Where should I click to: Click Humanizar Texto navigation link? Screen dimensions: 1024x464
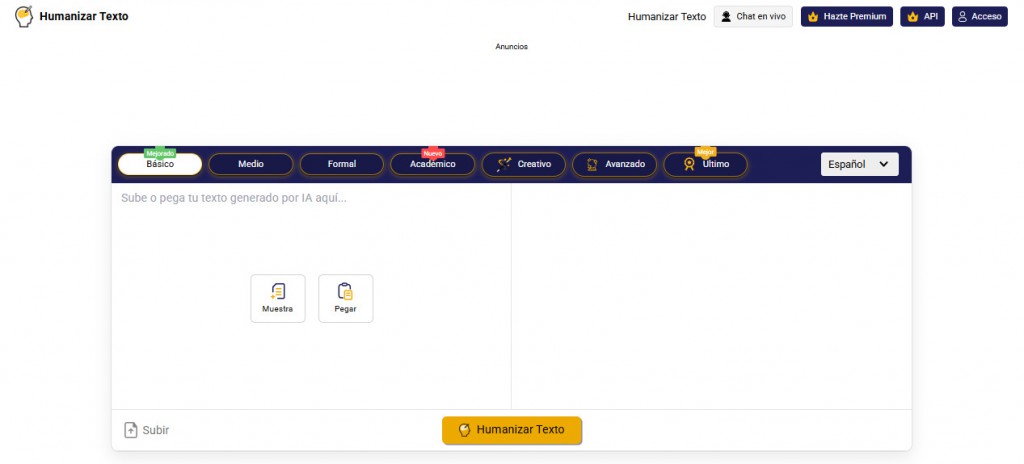point(666,17)
